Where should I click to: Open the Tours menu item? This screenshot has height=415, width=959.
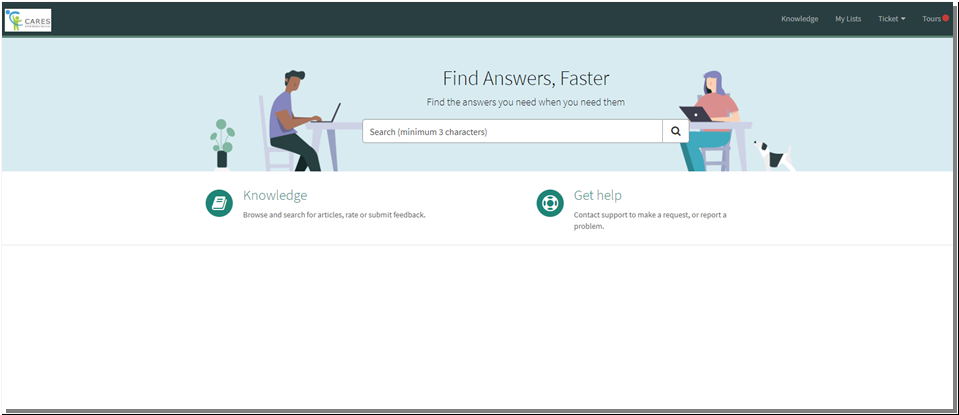coord(931,19)
